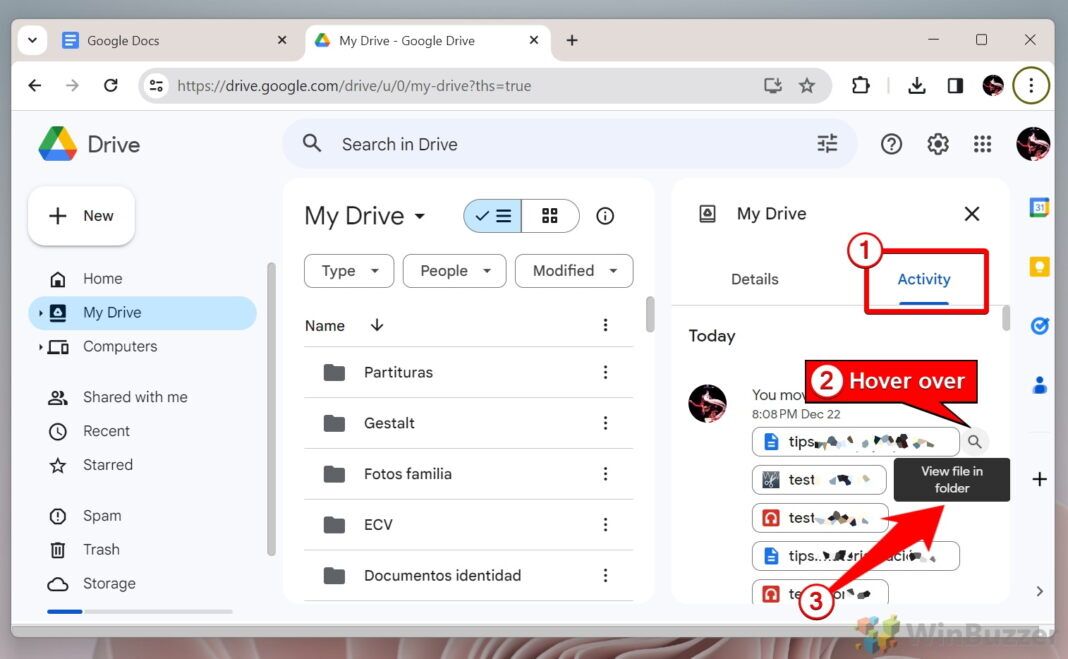This screenshot has height=659, width=1068.
Task: Expand the Computers tree arrow
Action: tap(40, 347)
